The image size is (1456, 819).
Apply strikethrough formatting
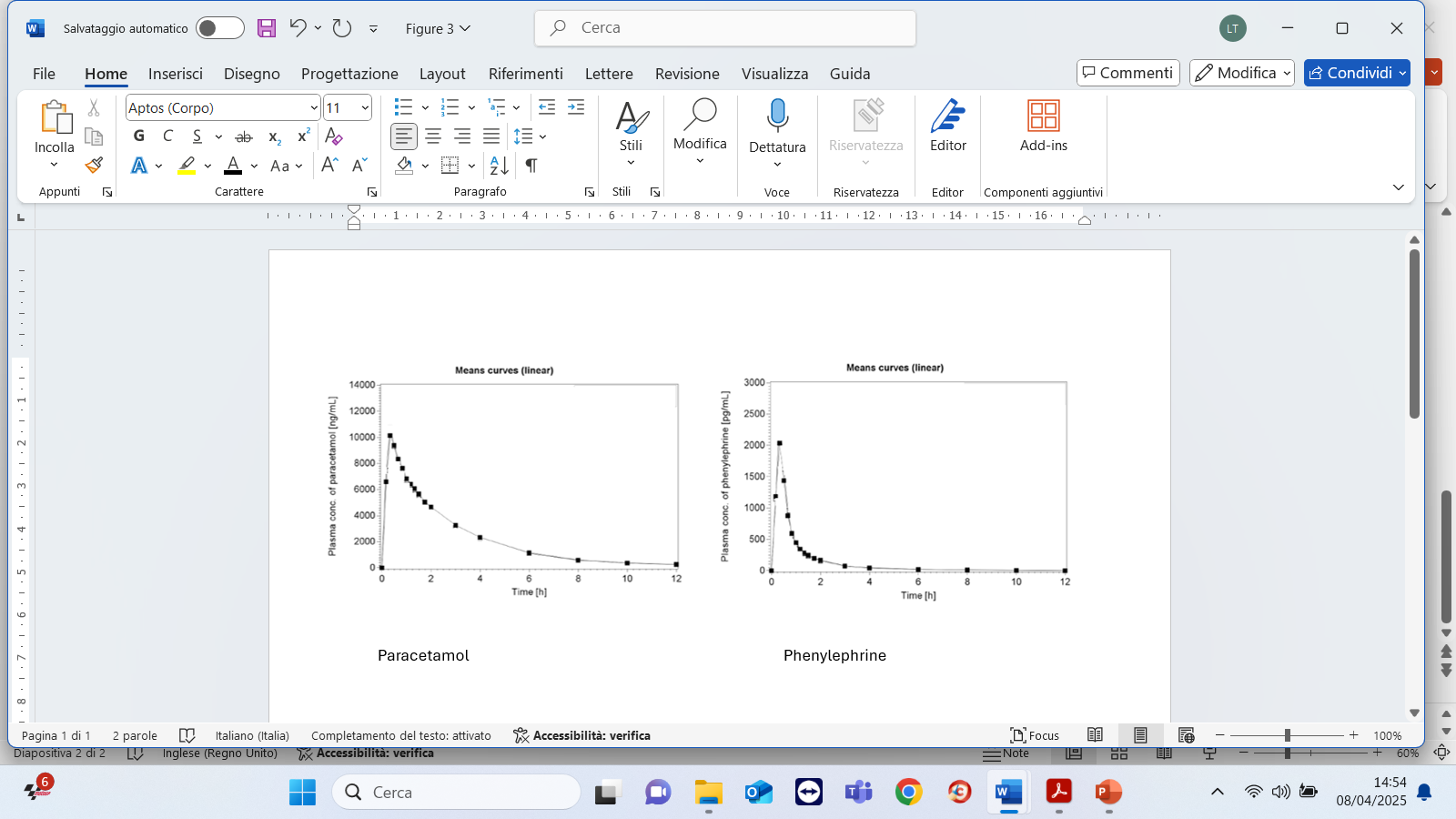point(244,136)
